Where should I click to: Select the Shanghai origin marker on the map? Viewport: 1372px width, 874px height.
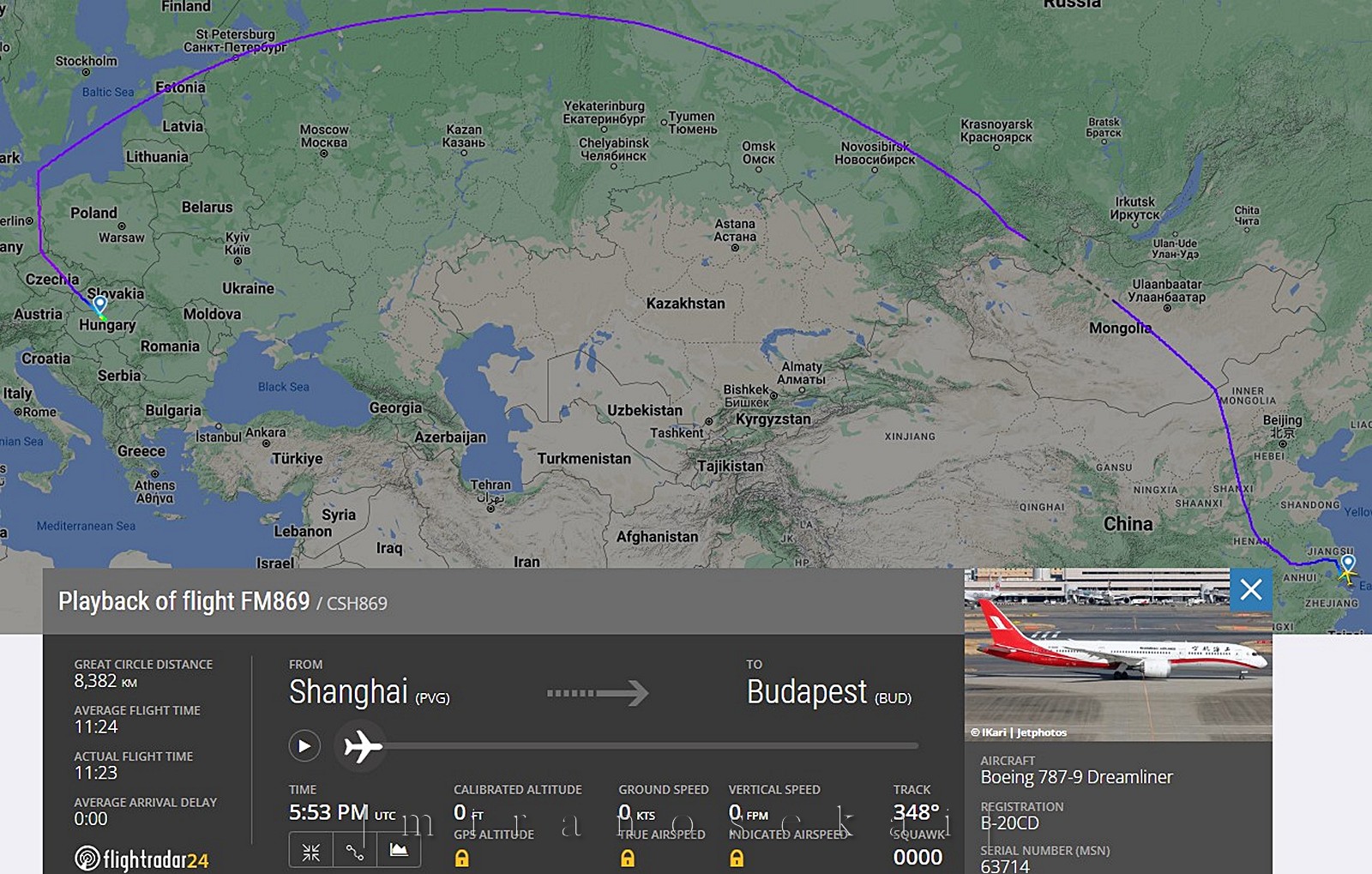1347,566
